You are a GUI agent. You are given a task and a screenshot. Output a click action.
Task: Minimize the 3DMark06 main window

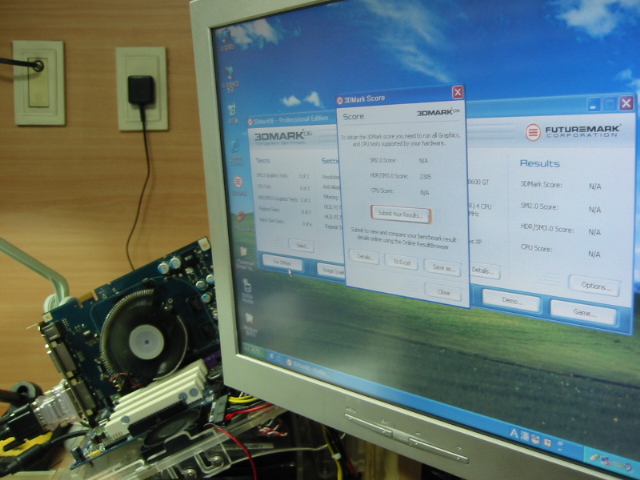(x=593, y=103)
